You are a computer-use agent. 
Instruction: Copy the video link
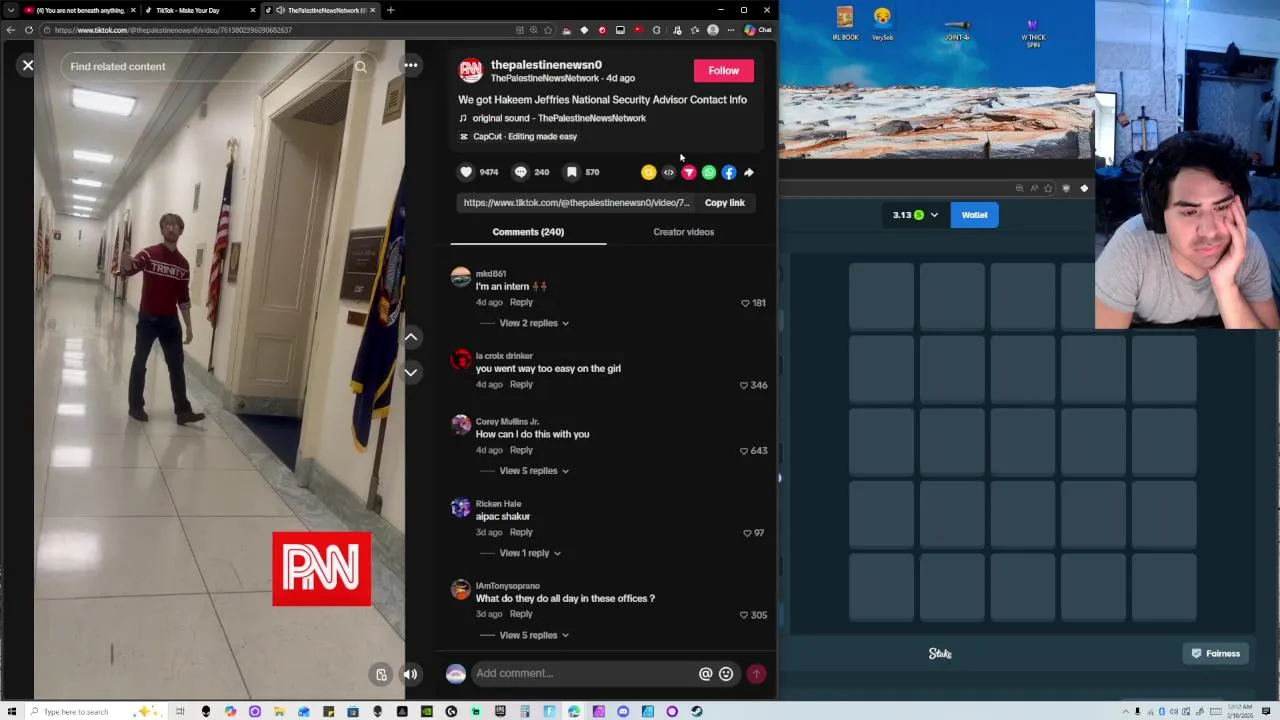coord(724,202)
